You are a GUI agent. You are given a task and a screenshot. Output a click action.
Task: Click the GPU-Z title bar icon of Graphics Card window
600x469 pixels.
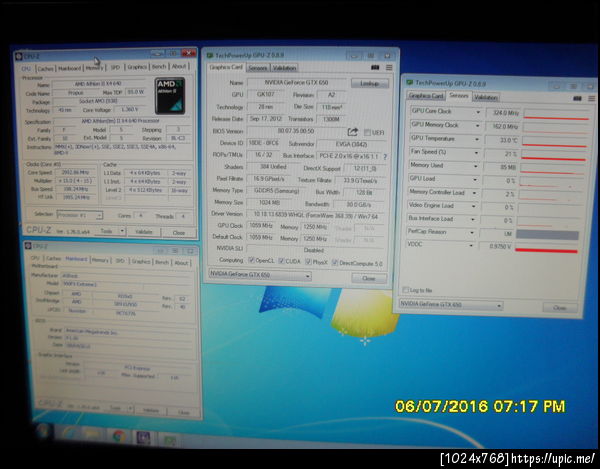[x=210, y=55]
